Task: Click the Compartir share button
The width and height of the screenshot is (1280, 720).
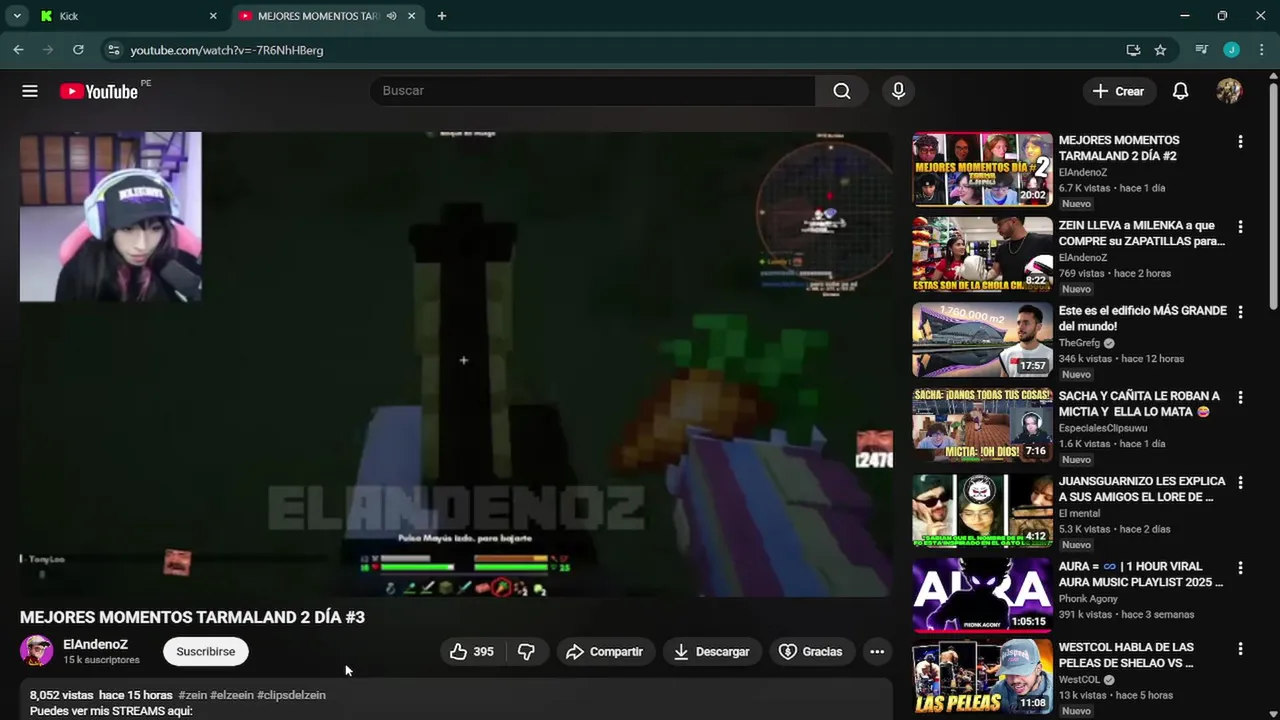Action: pos(604,651)
